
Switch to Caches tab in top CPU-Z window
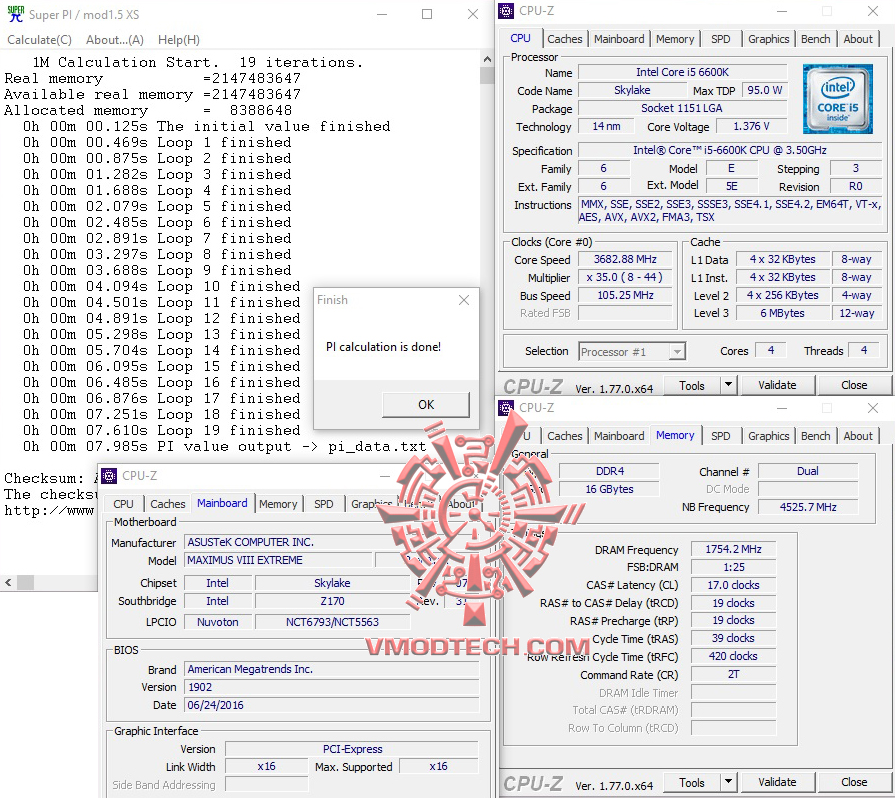point(565,39)
